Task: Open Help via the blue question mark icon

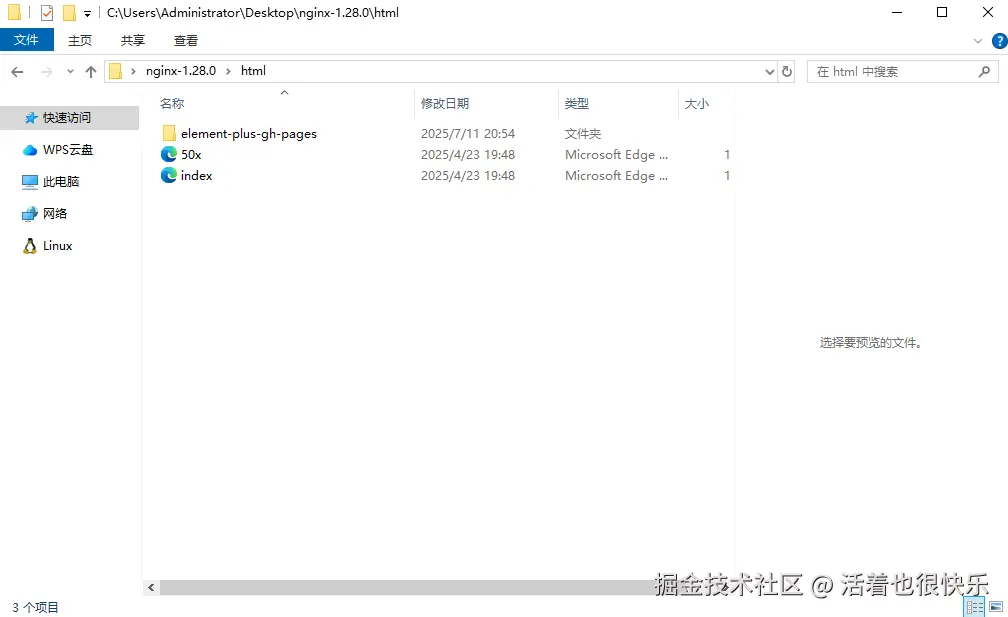Action: point(999,41)
